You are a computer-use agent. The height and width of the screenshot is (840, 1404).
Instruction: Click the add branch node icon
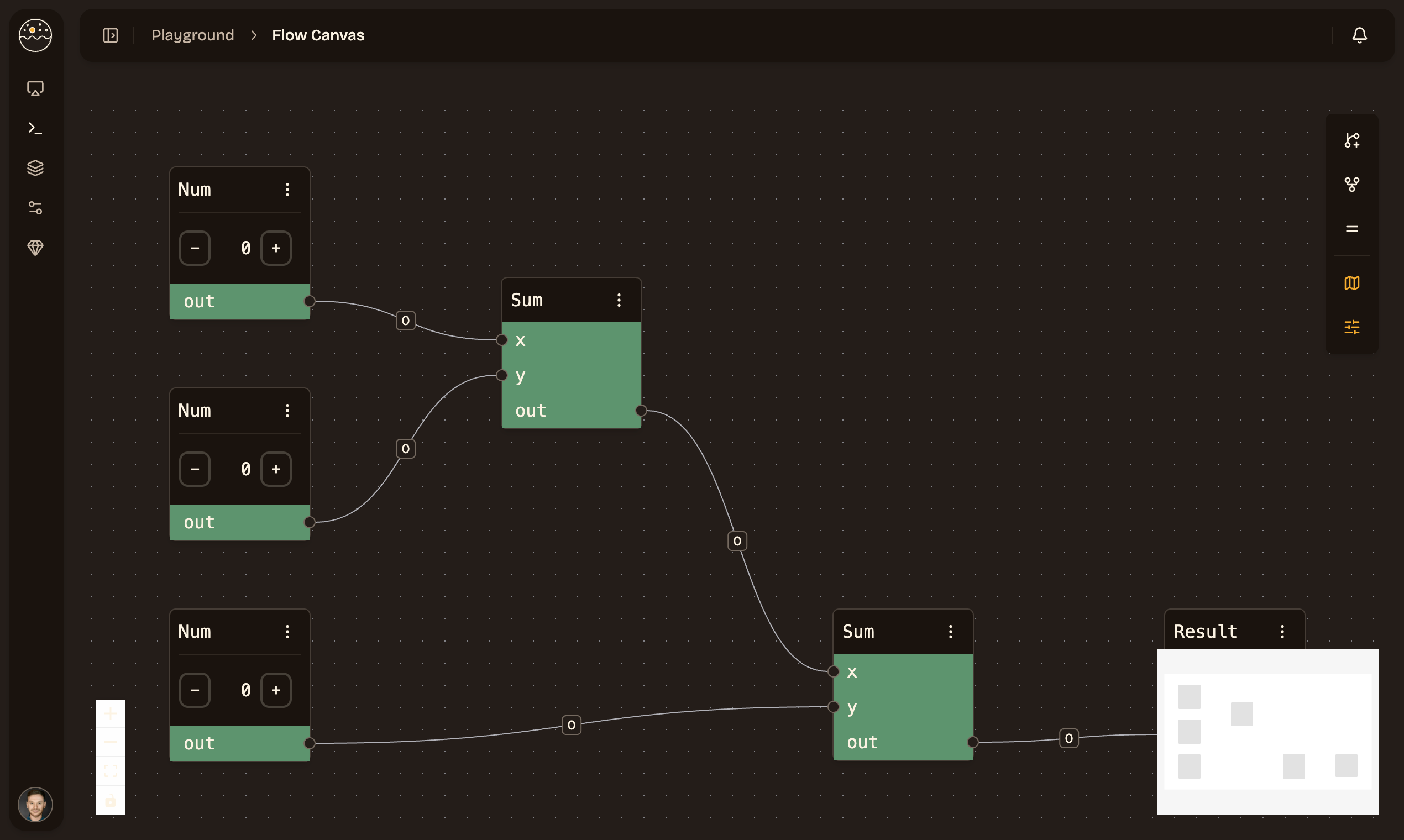pos(1351,140)
